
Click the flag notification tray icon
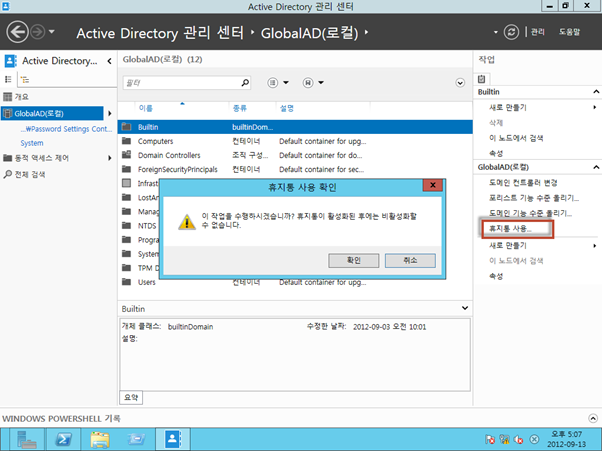(x=490, y=439)
